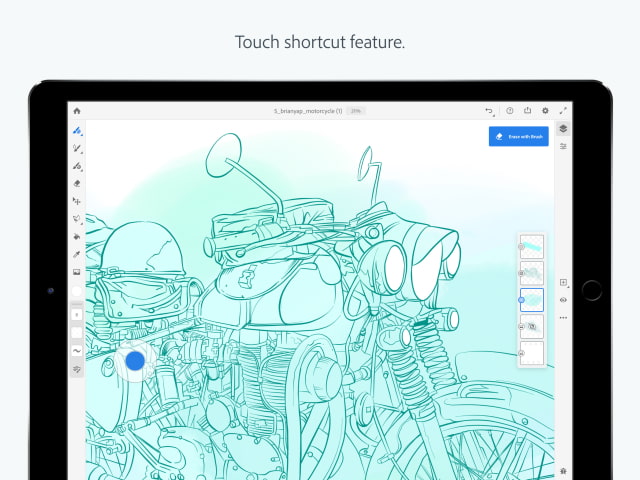Select the Eraser tool
The height and width of the screenshot is (480, 640).
tap(77, 184)
